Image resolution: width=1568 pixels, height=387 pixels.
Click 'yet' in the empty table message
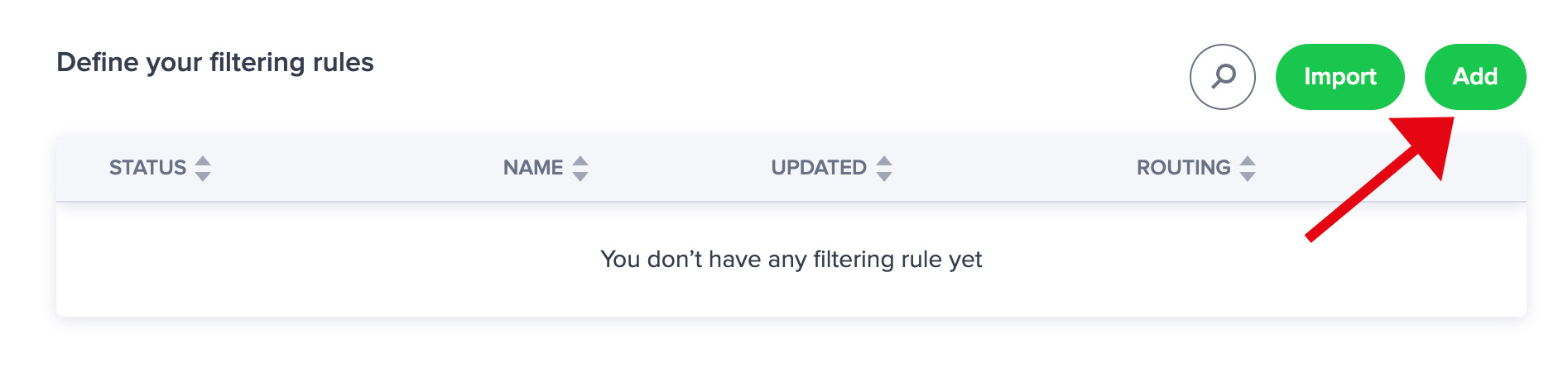965,260
